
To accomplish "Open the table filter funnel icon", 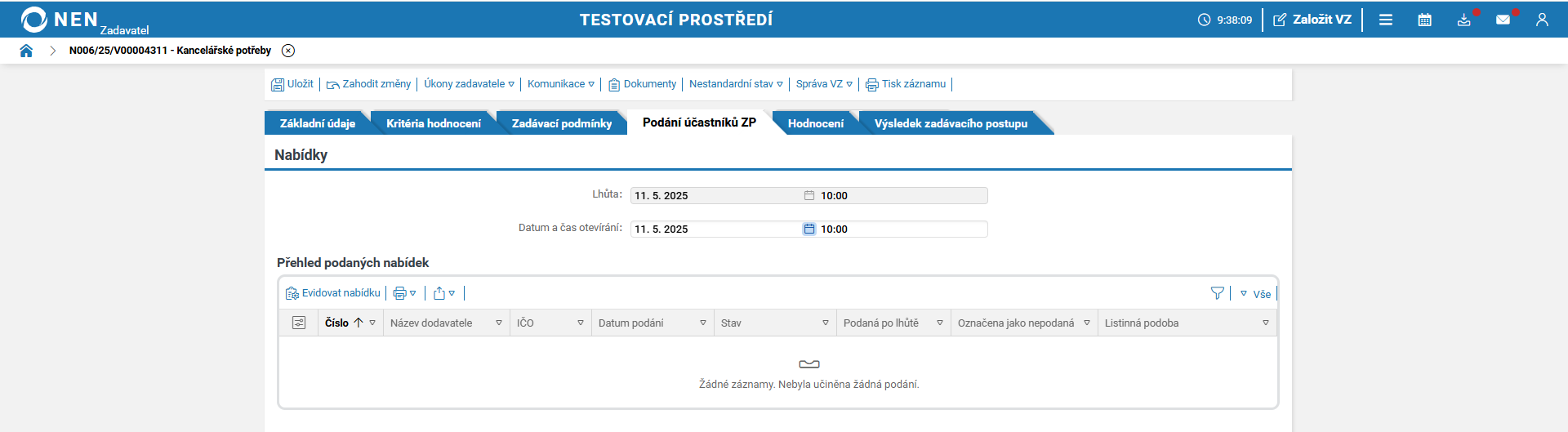I will (x=1218, y=293).
